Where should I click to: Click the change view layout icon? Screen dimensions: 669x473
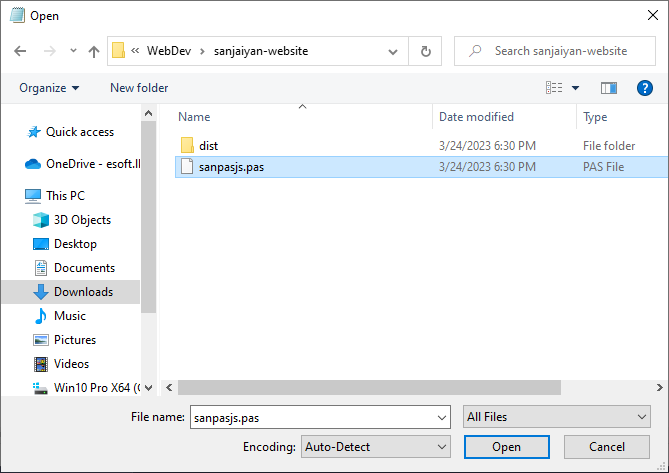pos(554,88)
